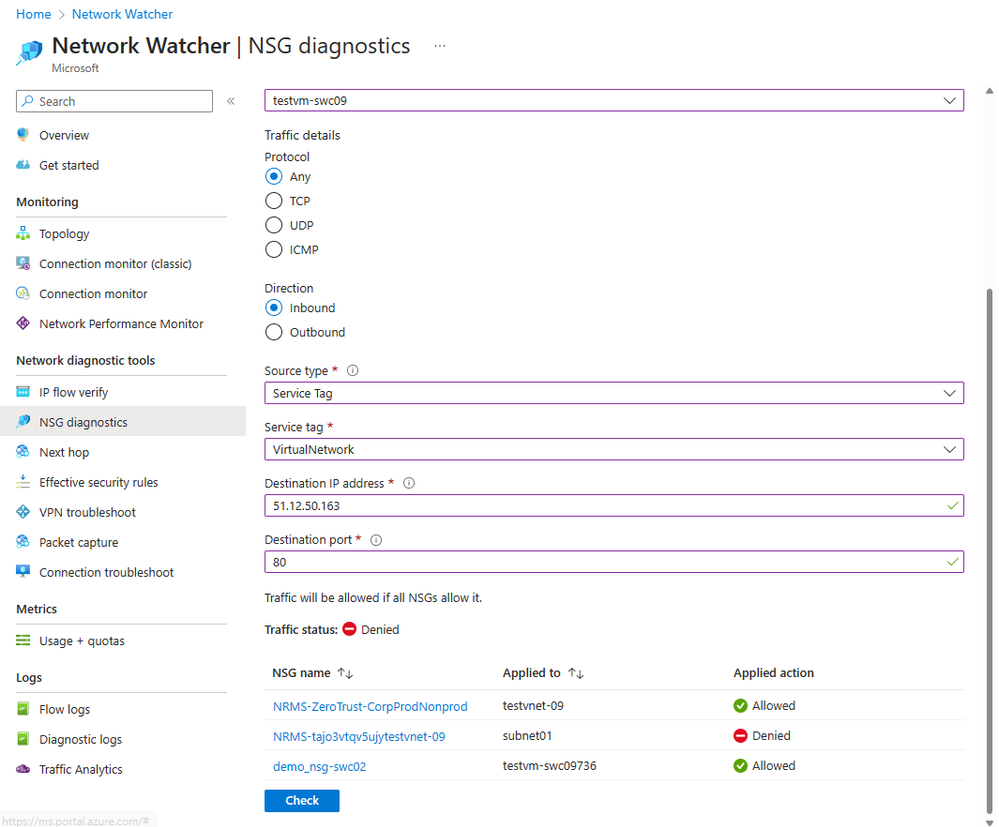Click the scrollbar down arrow
The image size is (999, 827).
point(989,822)
